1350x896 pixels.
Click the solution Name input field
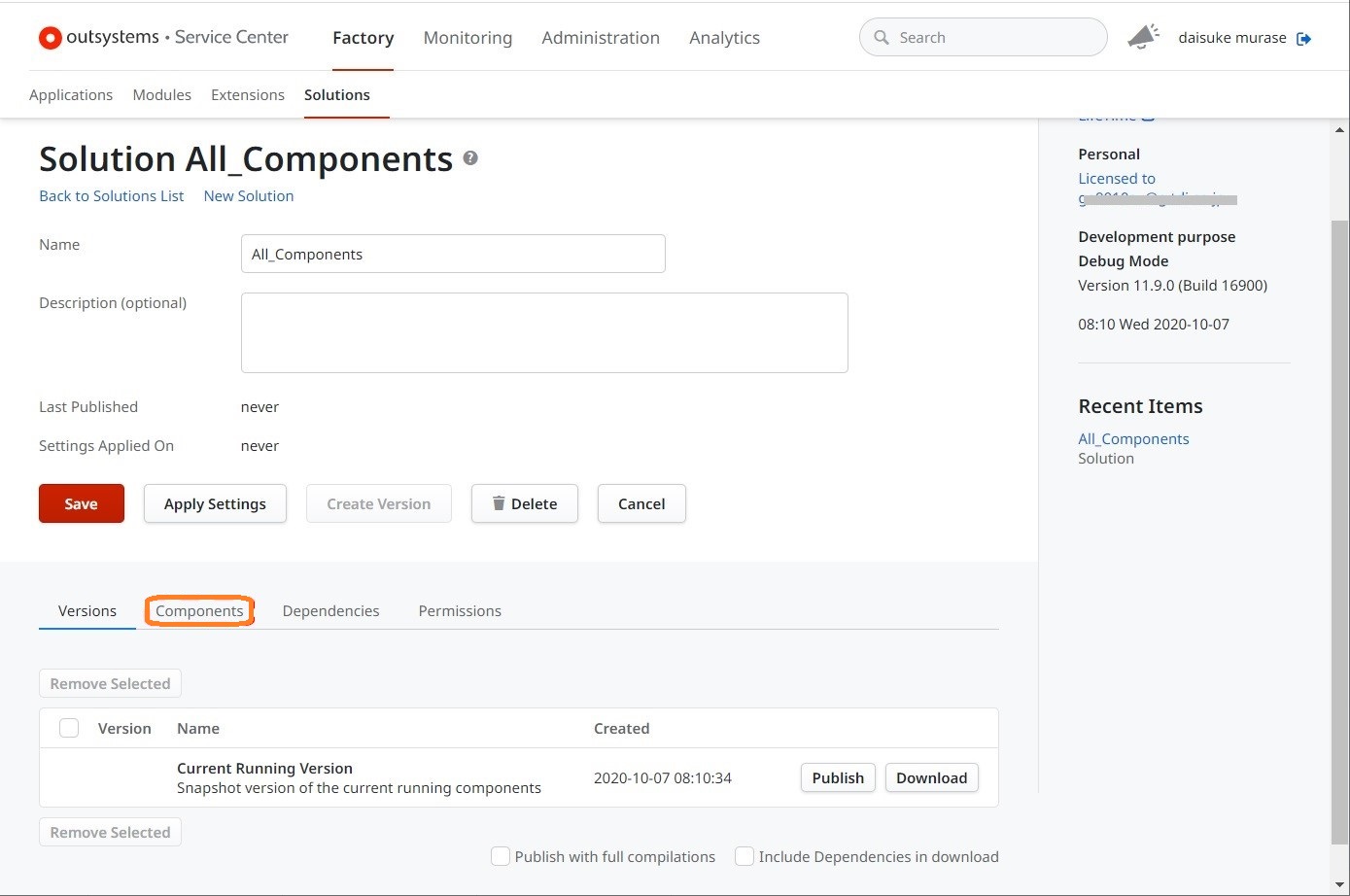pos(453,254)
